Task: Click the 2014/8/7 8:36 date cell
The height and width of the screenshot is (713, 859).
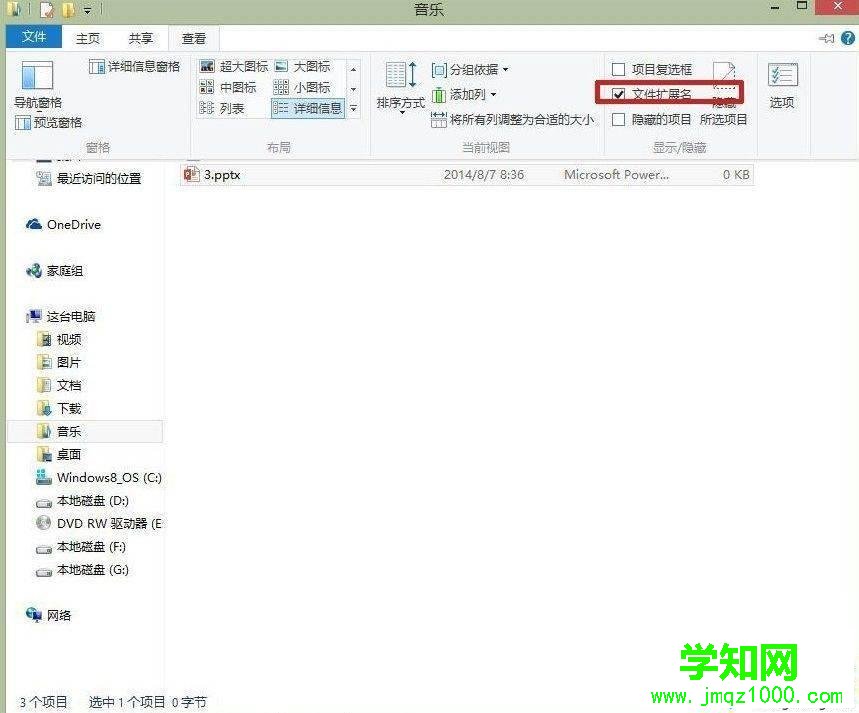Action: (x=484, y=175)
